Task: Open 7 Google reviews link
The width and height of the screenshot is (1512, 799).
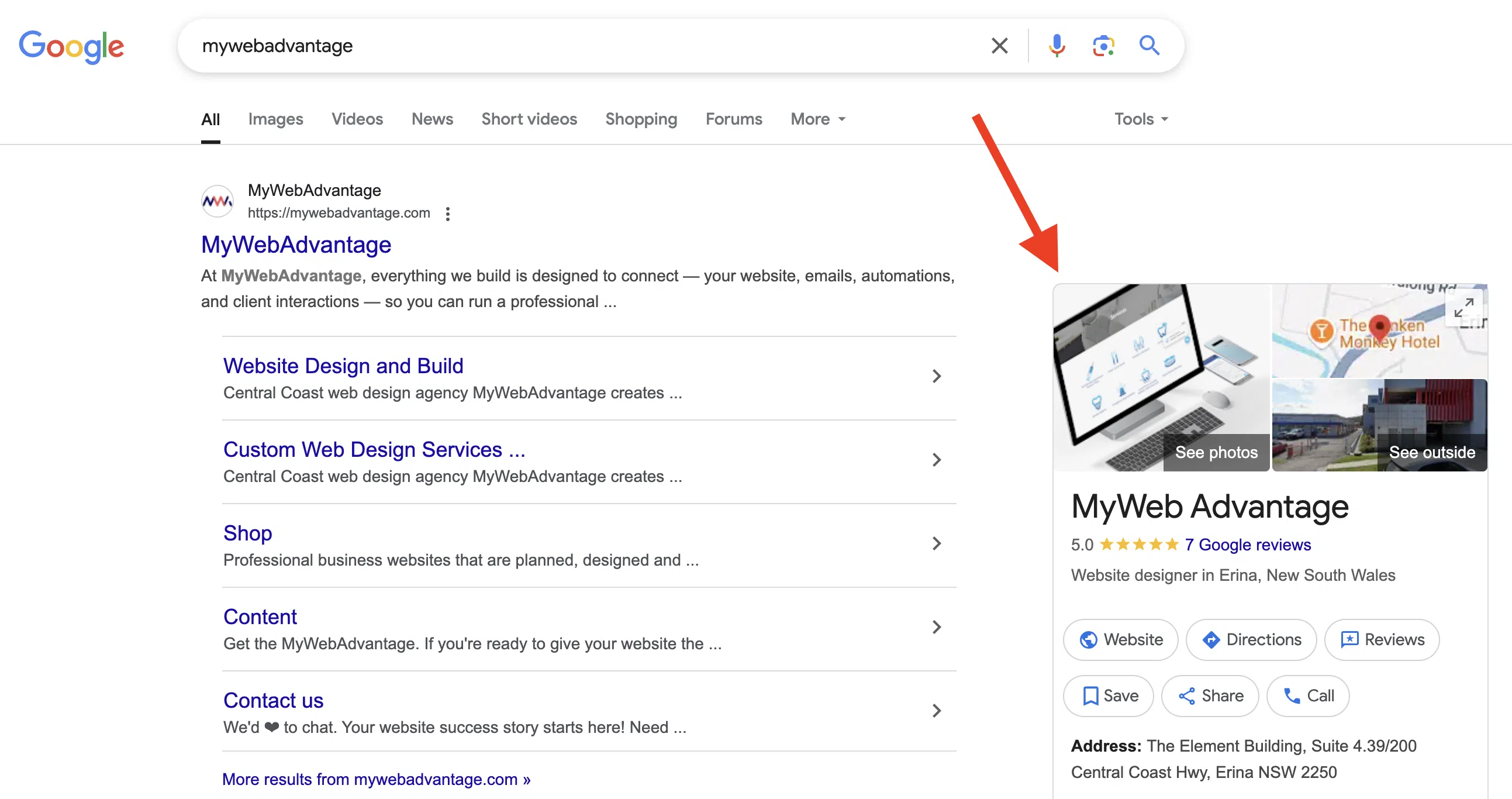Action: point(1247,545)
